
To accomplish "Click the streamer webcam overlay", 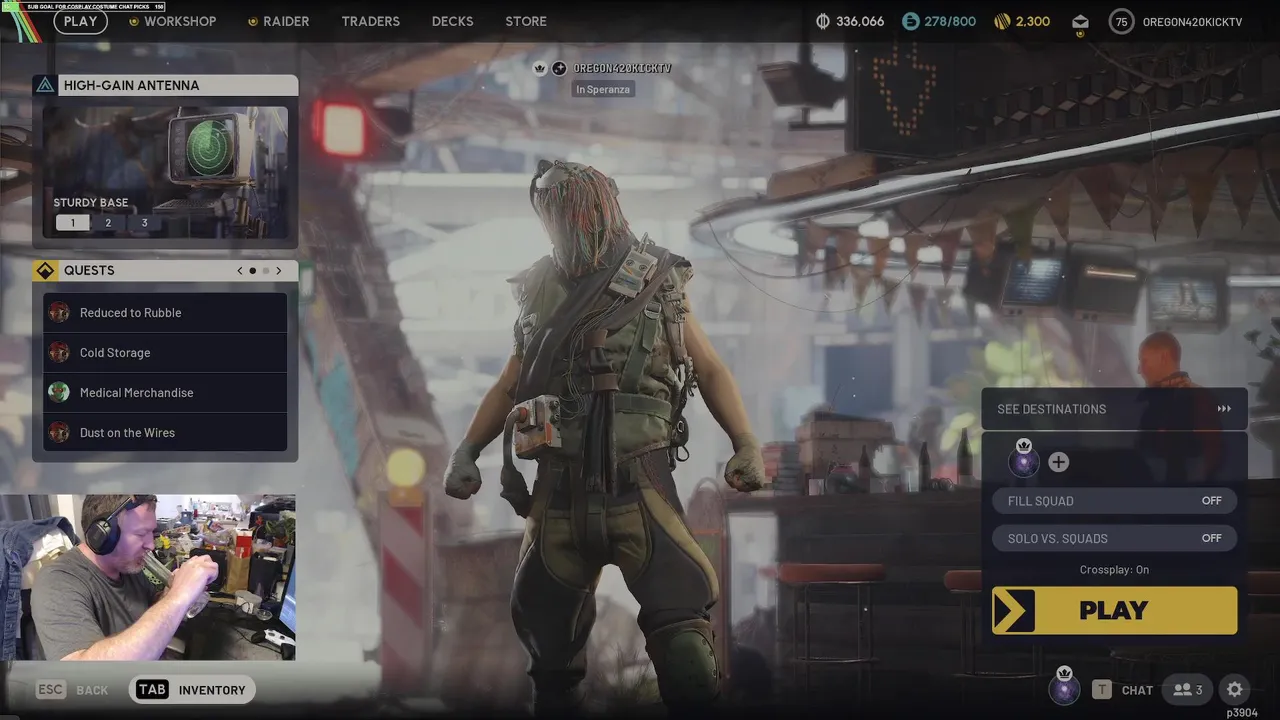I will coord(148,577).
